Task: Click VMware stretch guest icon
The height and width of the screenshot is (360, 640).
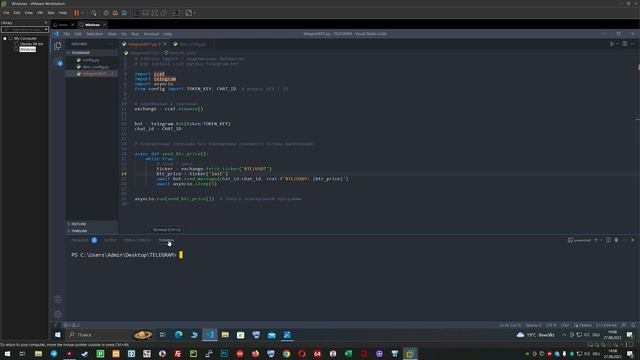Action: pos(189,13)
